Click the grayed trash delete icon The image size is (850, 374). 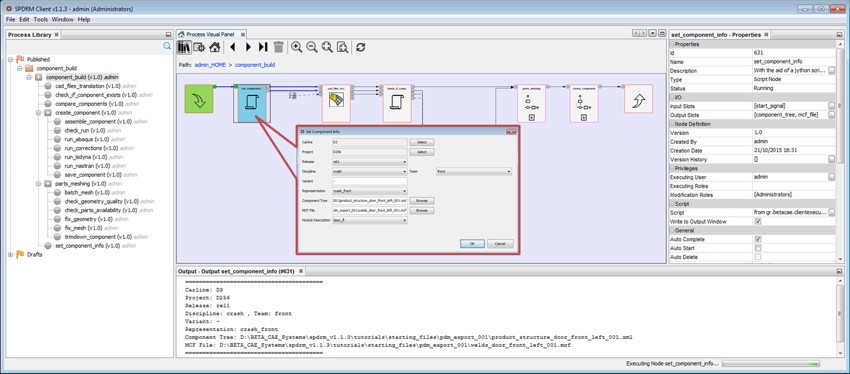point(279,47)
